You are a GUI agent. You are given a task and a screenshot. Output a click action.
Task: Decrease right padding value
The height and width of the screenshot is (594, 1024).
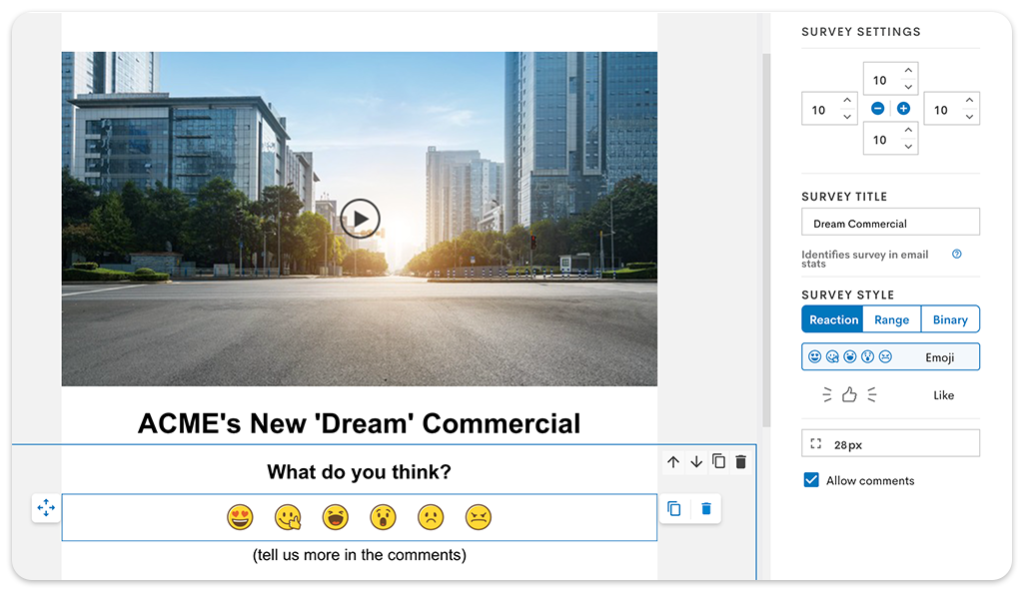pyautogui.click(x=970, y=117)
